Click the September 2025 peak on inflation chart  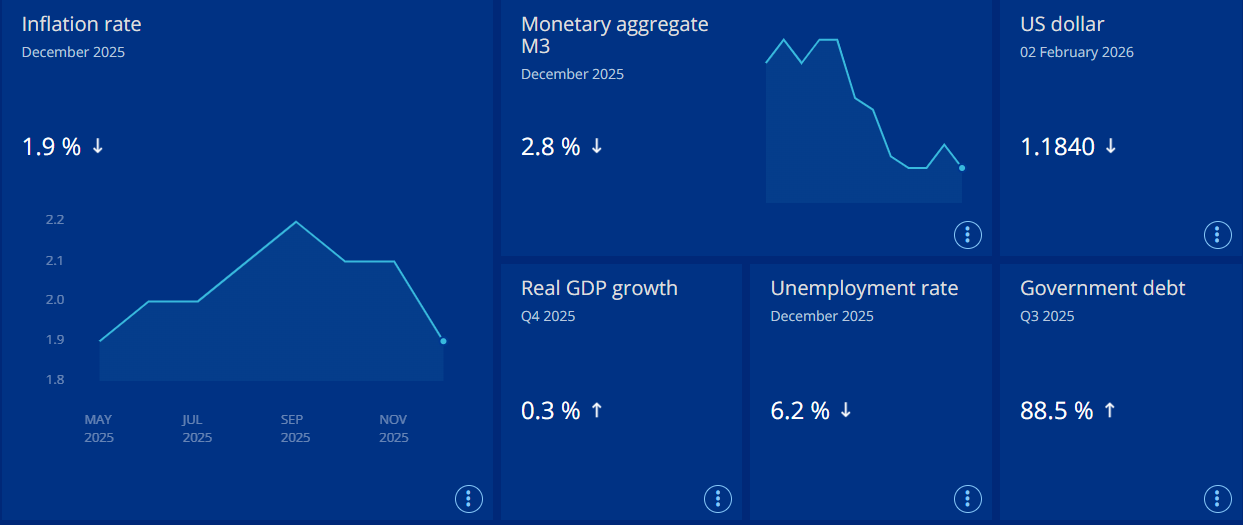(x=295, y=222)
